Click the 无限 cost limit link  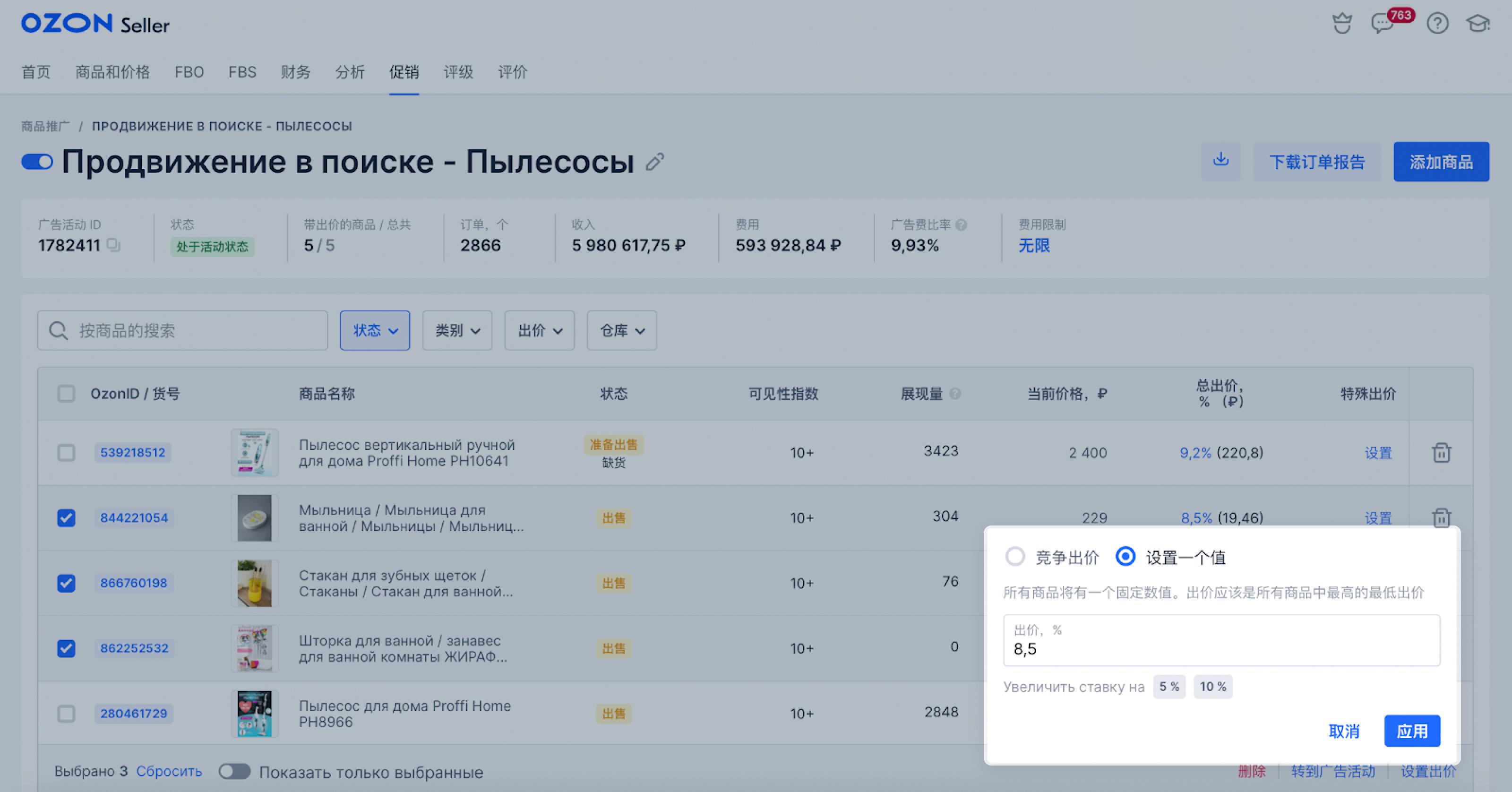tap(1034, 245)
